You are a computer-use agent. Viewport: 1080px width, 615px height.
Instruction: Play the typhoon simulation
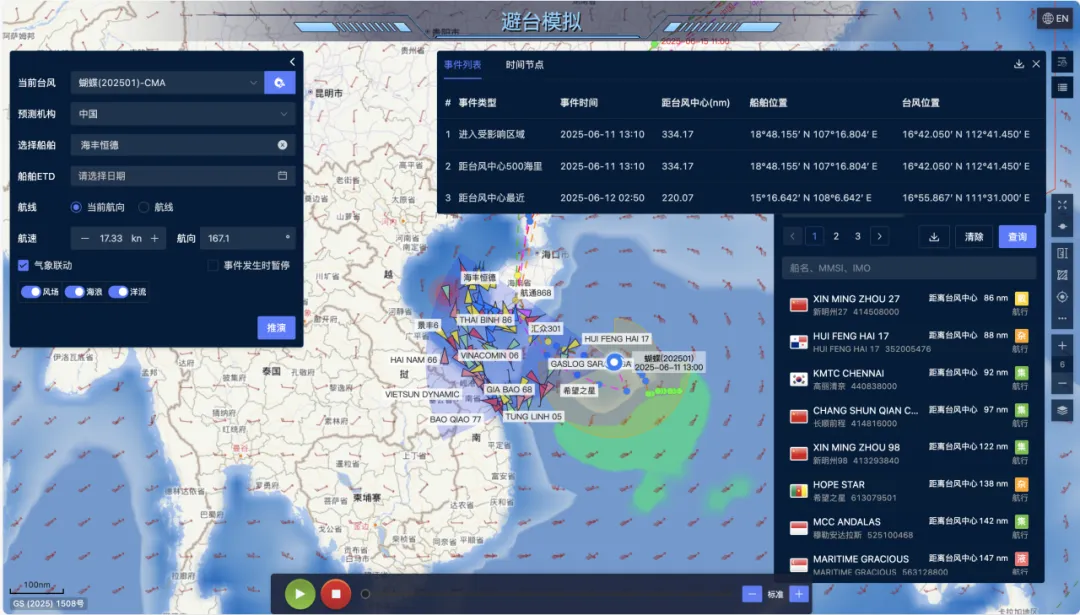[300, 594]
